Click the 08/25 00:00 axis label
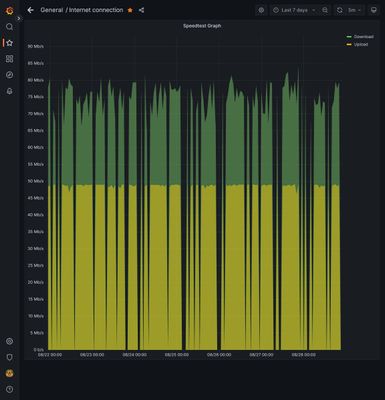Viewport: 385px width, 400px height. tap(177, 355)
